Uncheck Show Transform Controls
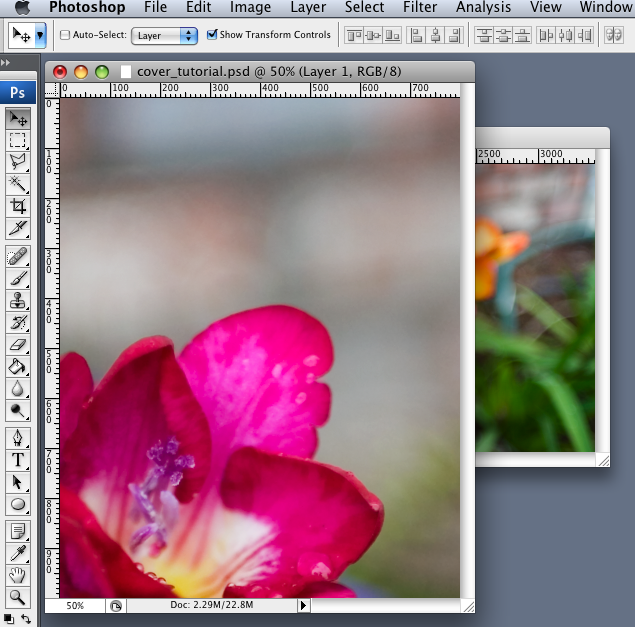Viewport: 635px width, 627px height. point(212,34)
